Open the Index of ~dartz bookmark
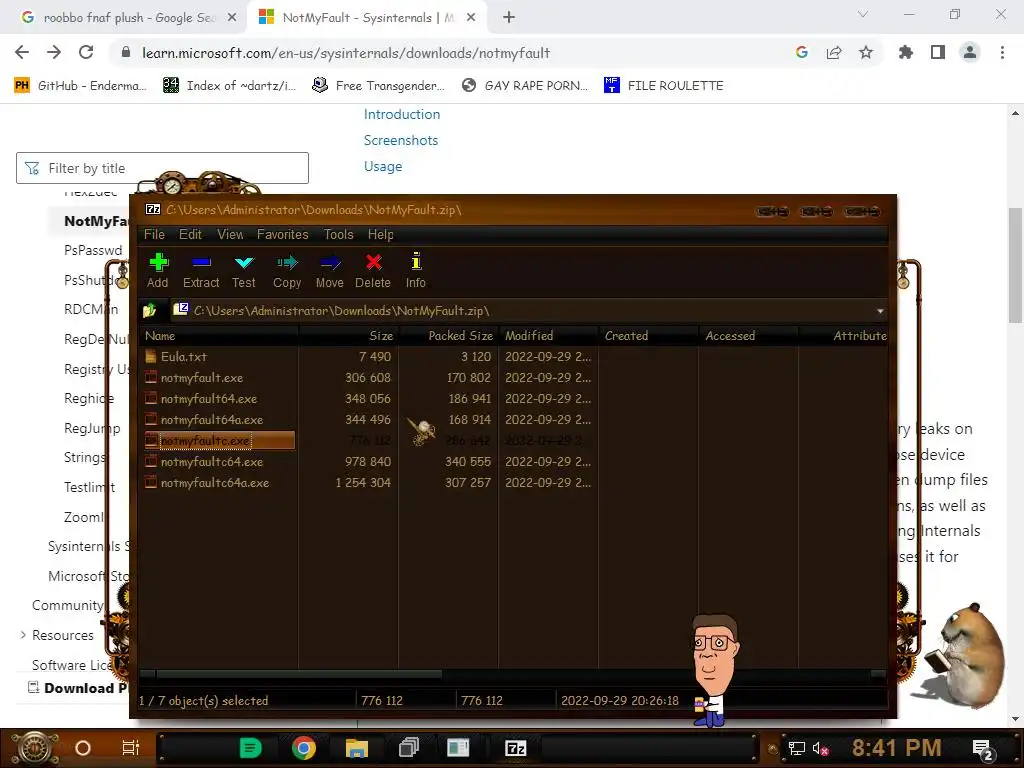This screenshot has width=1024, height=768. [x=229, y=86]
